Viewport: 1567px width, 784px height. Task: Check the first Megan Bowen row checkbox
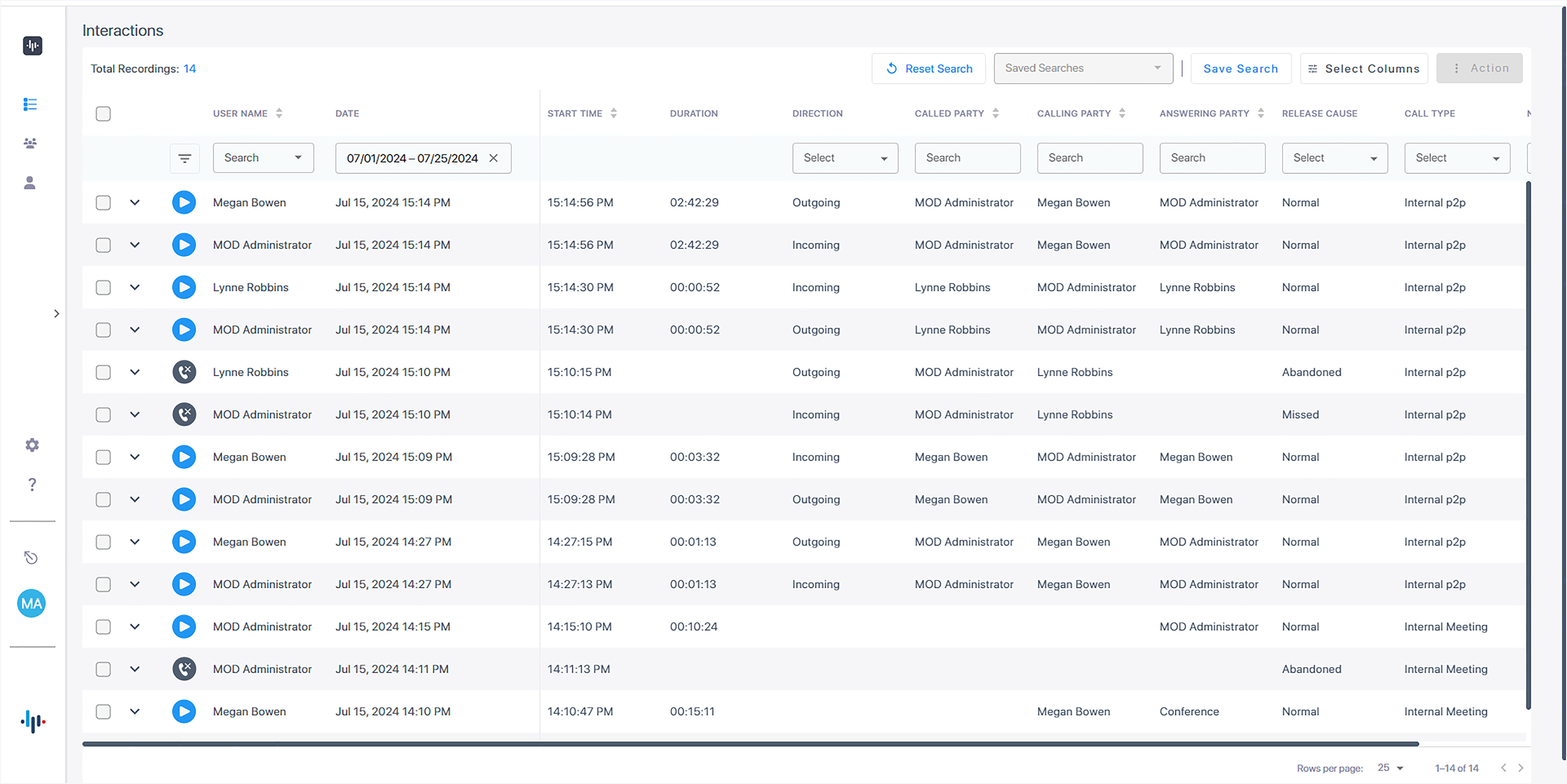[x=103, y=203]
